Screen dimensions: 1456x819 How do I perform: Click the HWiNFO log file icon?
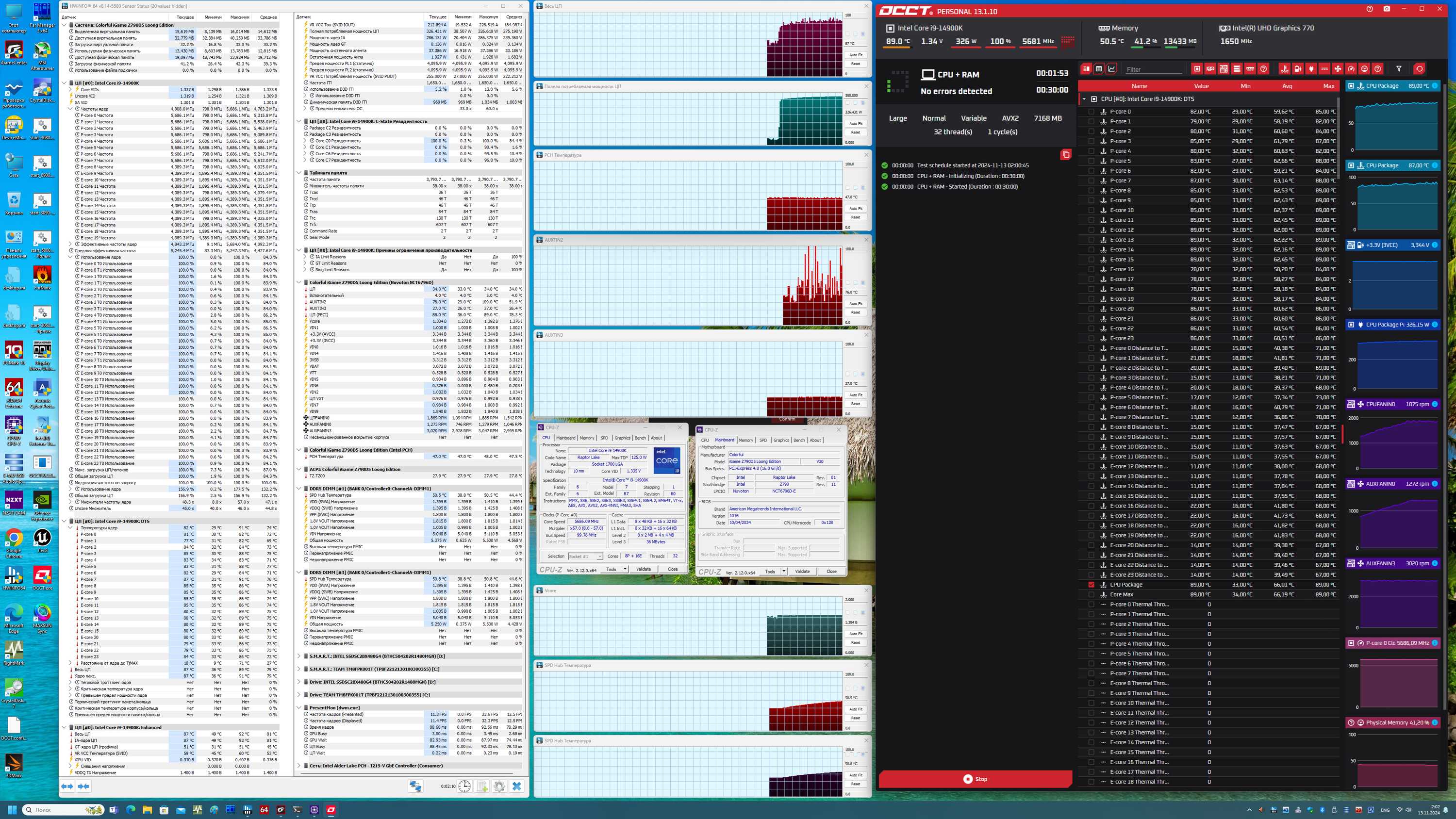tap(482, 786)
